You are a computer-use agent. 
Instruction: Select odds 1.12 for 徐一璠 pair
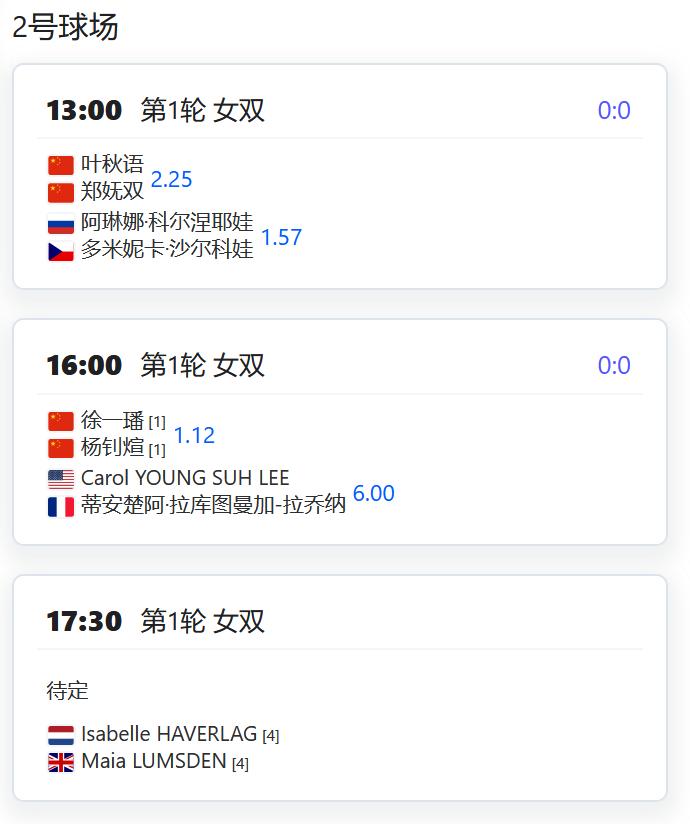pyautogui.click(x=194, y=435)
